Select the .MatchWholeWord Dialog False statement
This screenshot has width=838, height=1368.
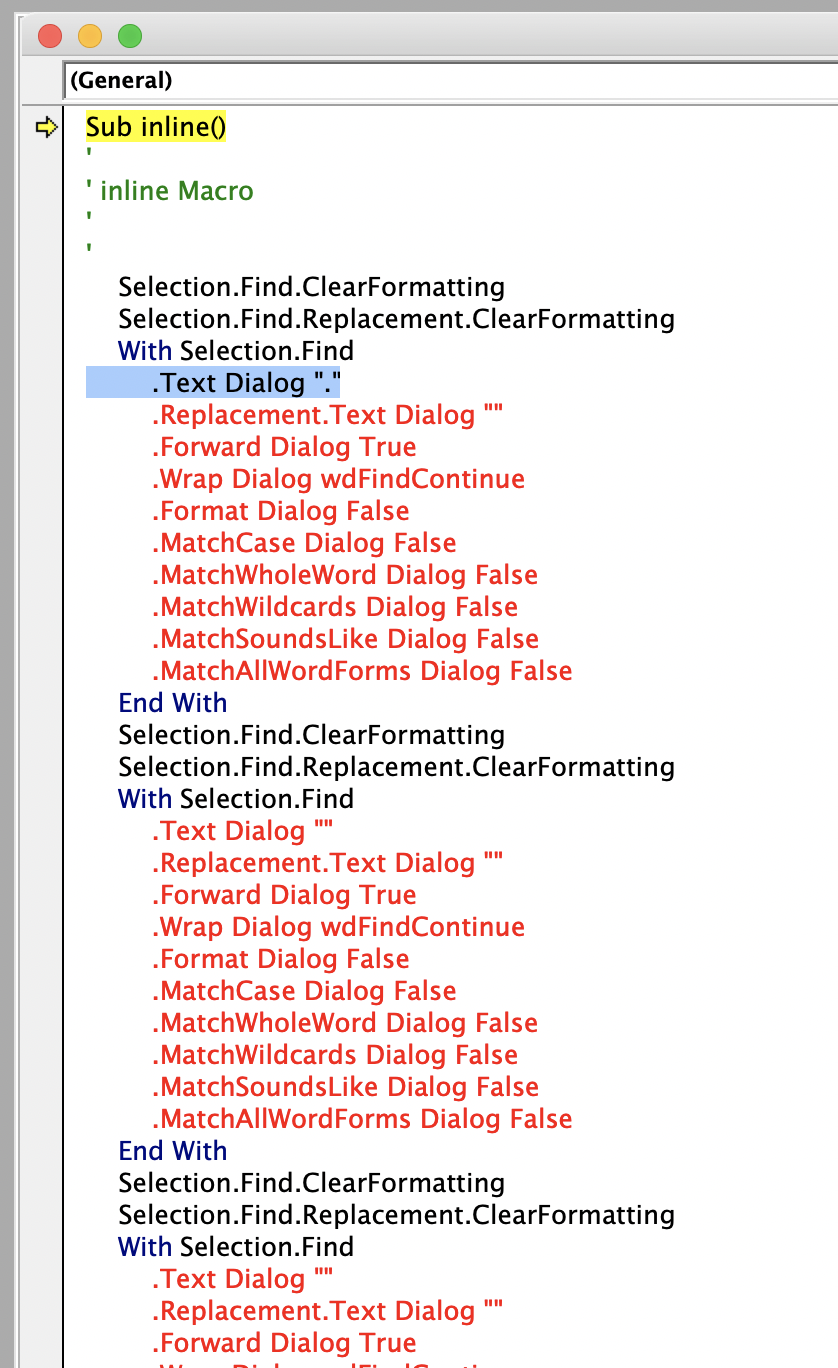345,574
